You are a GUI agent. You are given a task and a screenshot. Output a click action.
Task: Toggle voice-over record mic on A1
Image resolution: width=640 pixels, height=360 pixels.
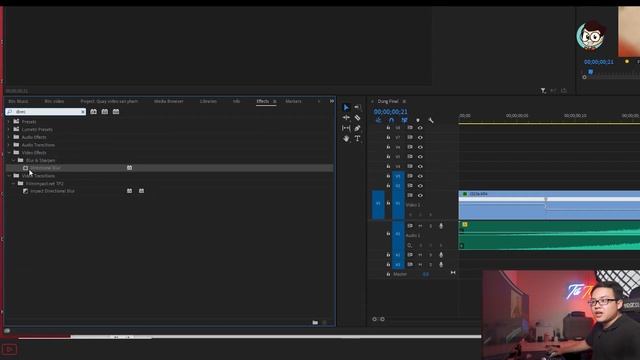[x=441, y=226]
